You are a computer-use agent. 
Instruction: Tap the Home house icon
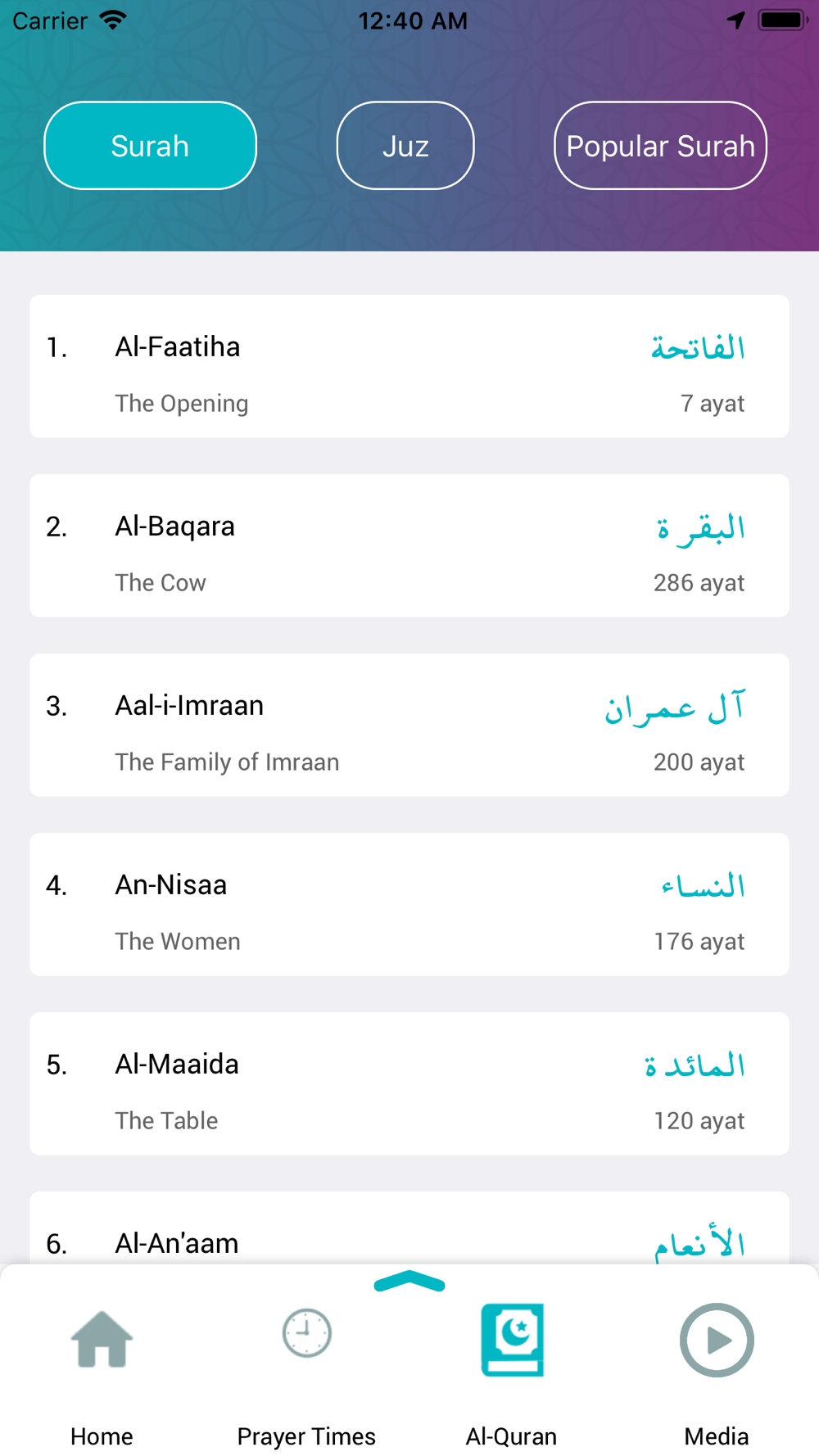tap(102, 1340)
